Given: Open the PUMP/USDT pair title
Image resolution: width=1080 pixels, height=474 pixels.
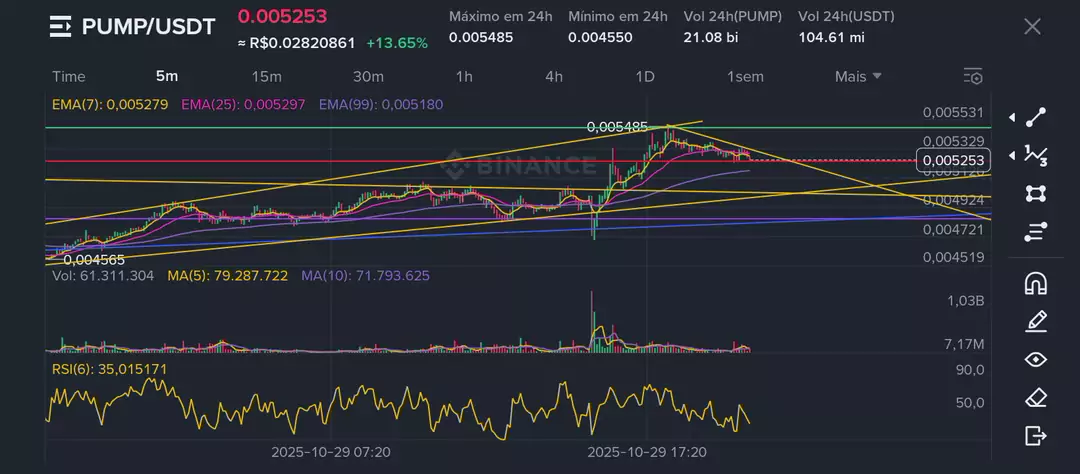Looking at the screenshot, I should (x=149, y=28).
